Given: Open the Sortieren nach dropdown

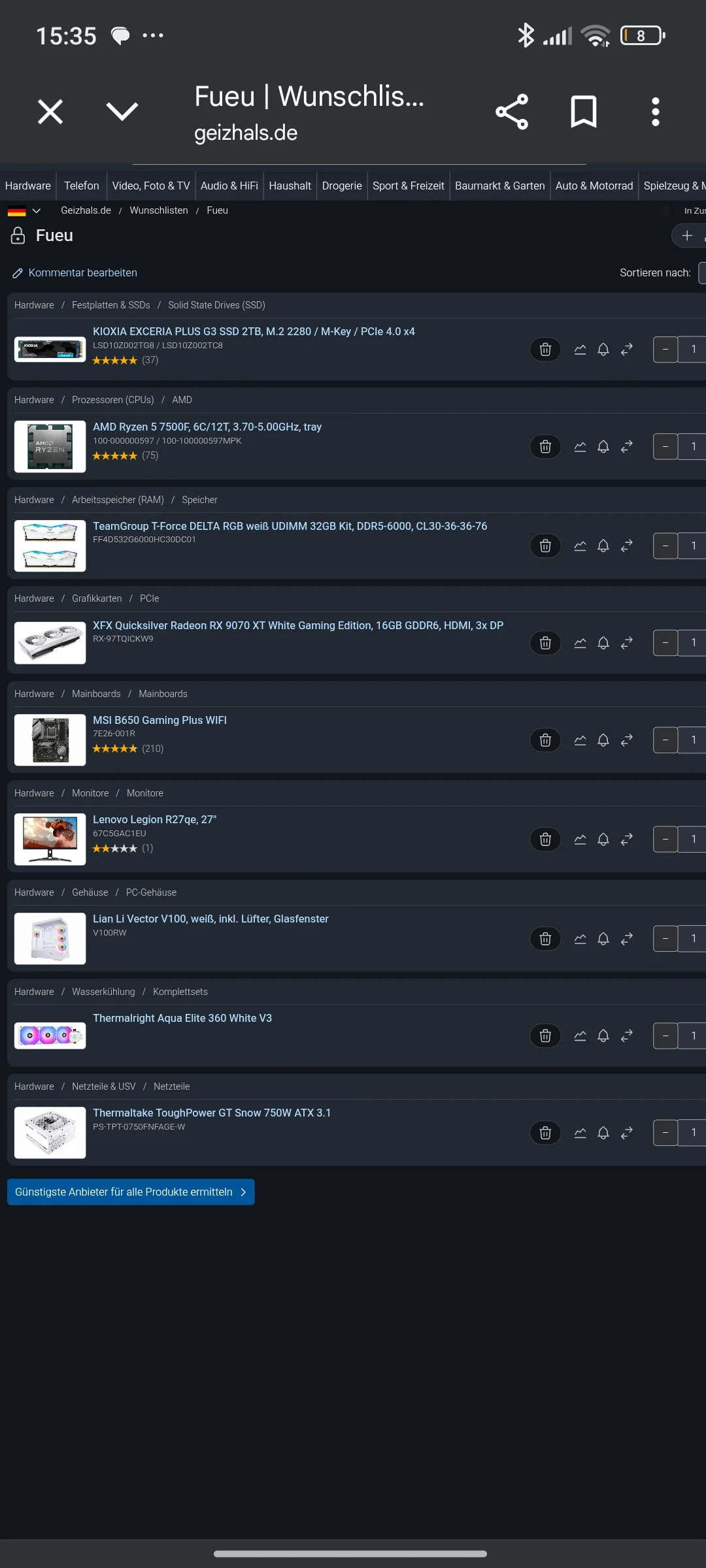Looking at the screenshot, I should (x=702, y=272).
